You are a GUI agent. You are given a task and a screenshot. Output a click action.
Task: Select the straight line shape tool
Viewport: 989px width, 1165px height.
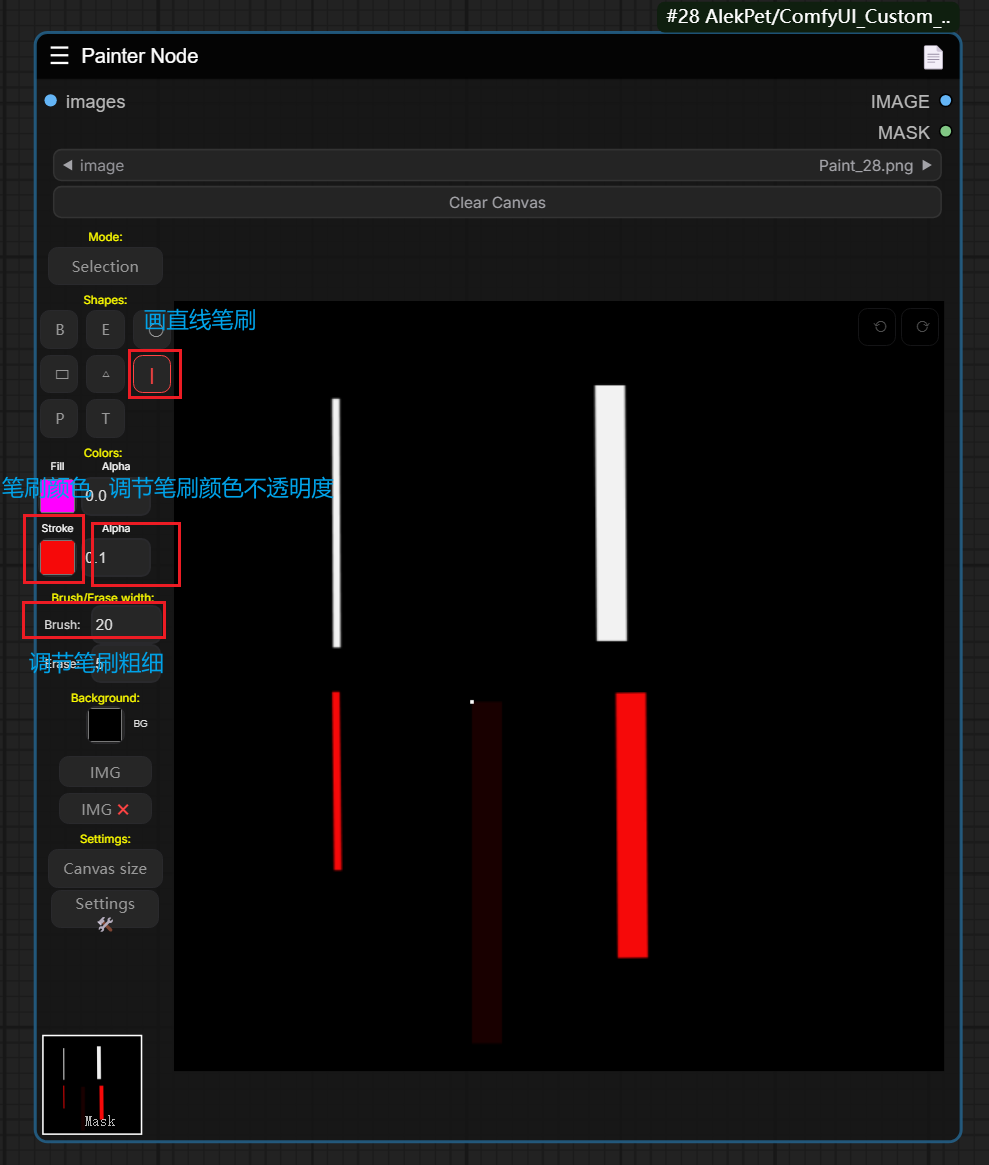[152, 375]
